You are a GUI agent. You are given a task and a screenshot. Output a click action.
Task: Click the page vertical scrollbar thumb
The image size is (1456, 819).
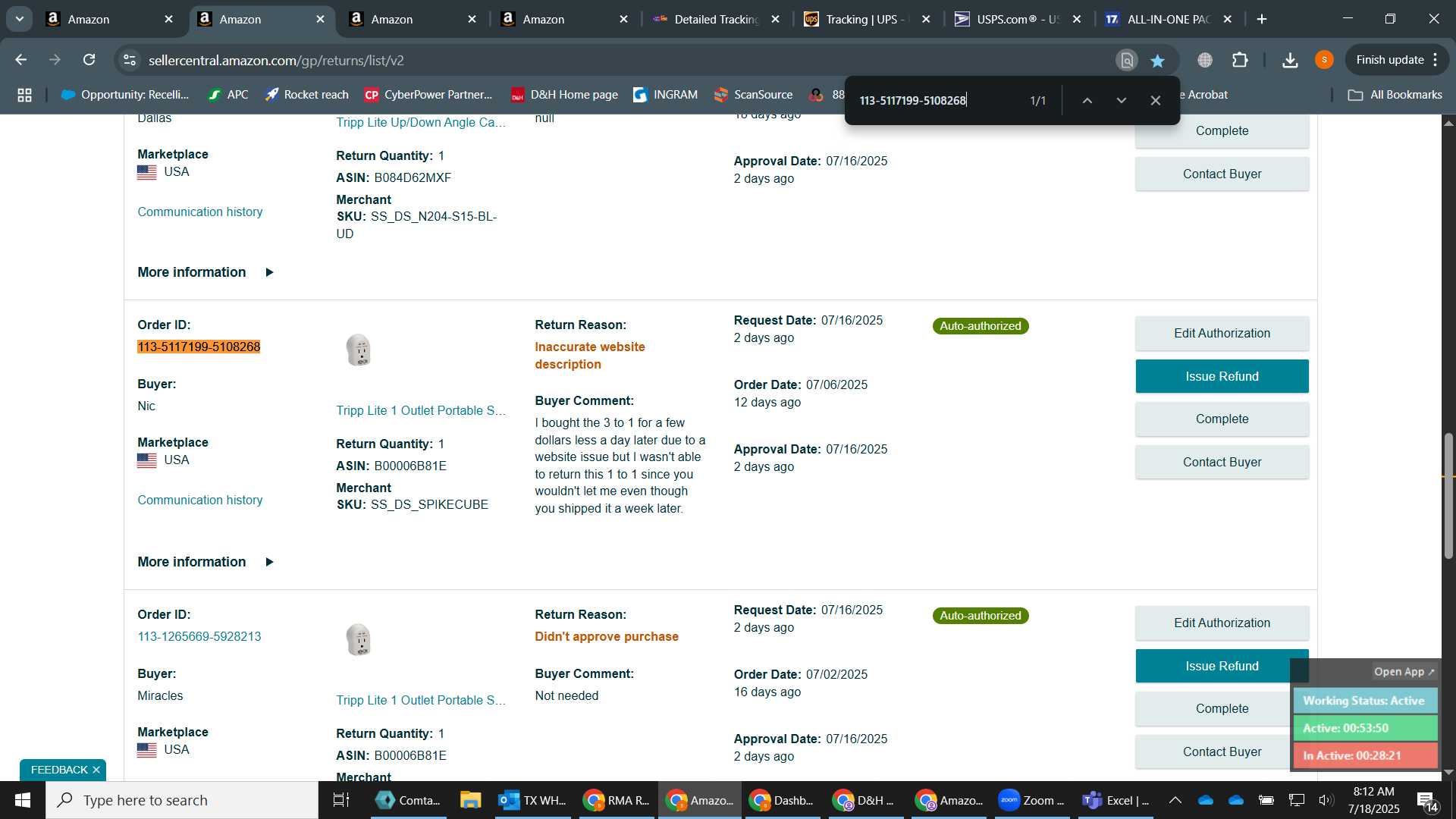tap(1448, 496)
